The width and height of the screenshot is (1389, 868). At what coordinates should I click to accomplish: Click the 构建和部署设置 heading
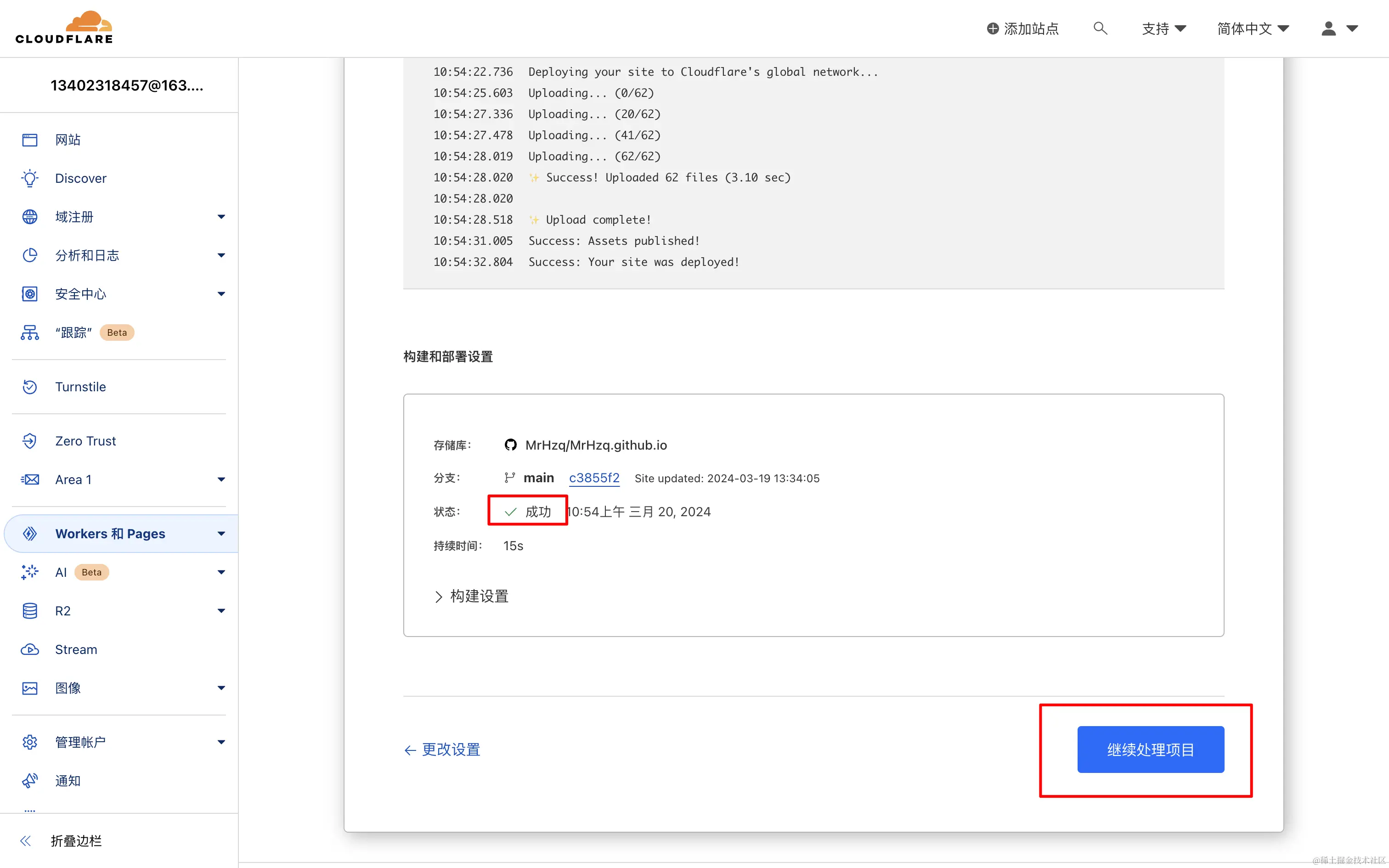click(448, 356)
